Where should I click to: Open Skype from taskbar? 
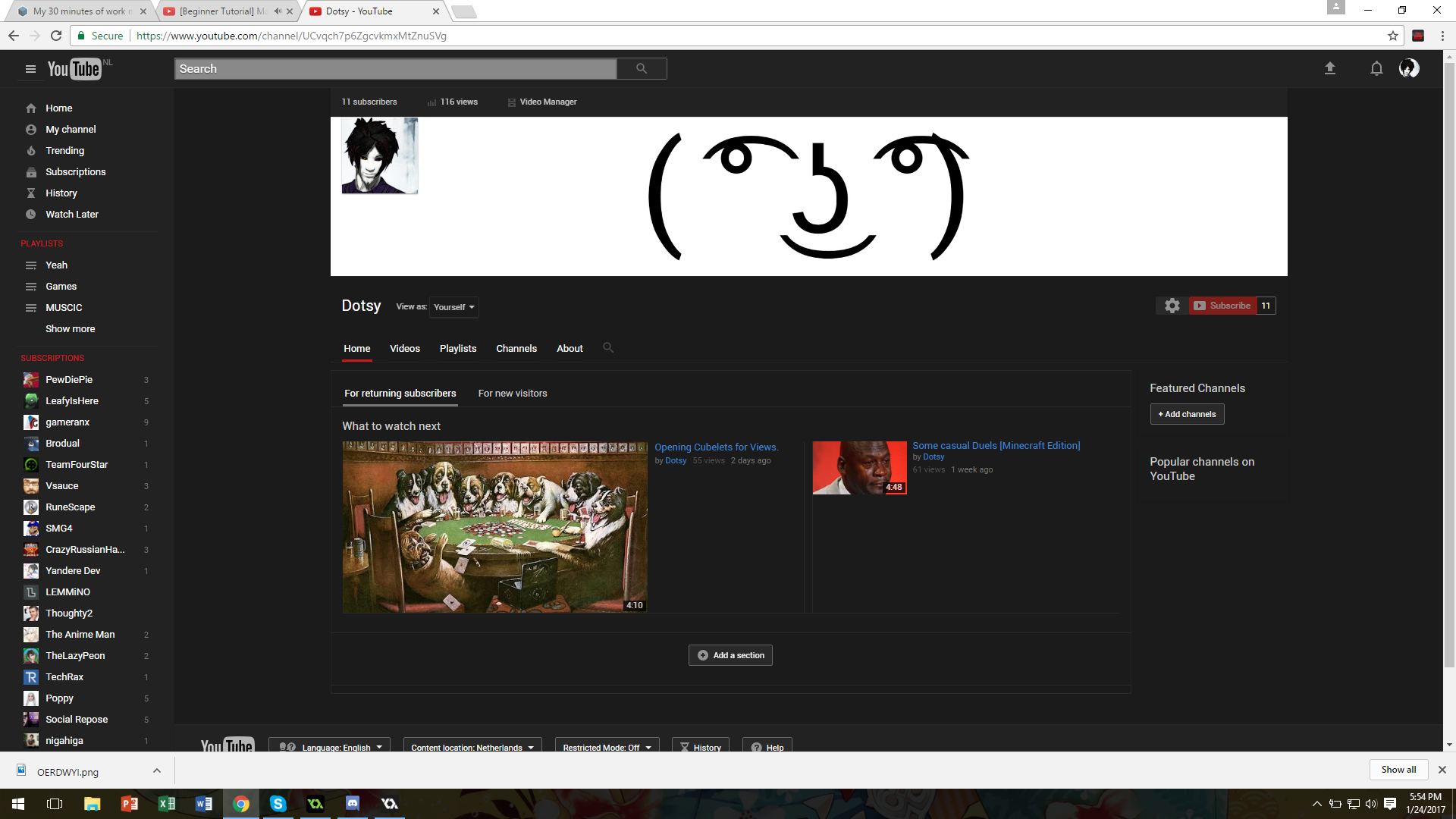click(278, 804)
